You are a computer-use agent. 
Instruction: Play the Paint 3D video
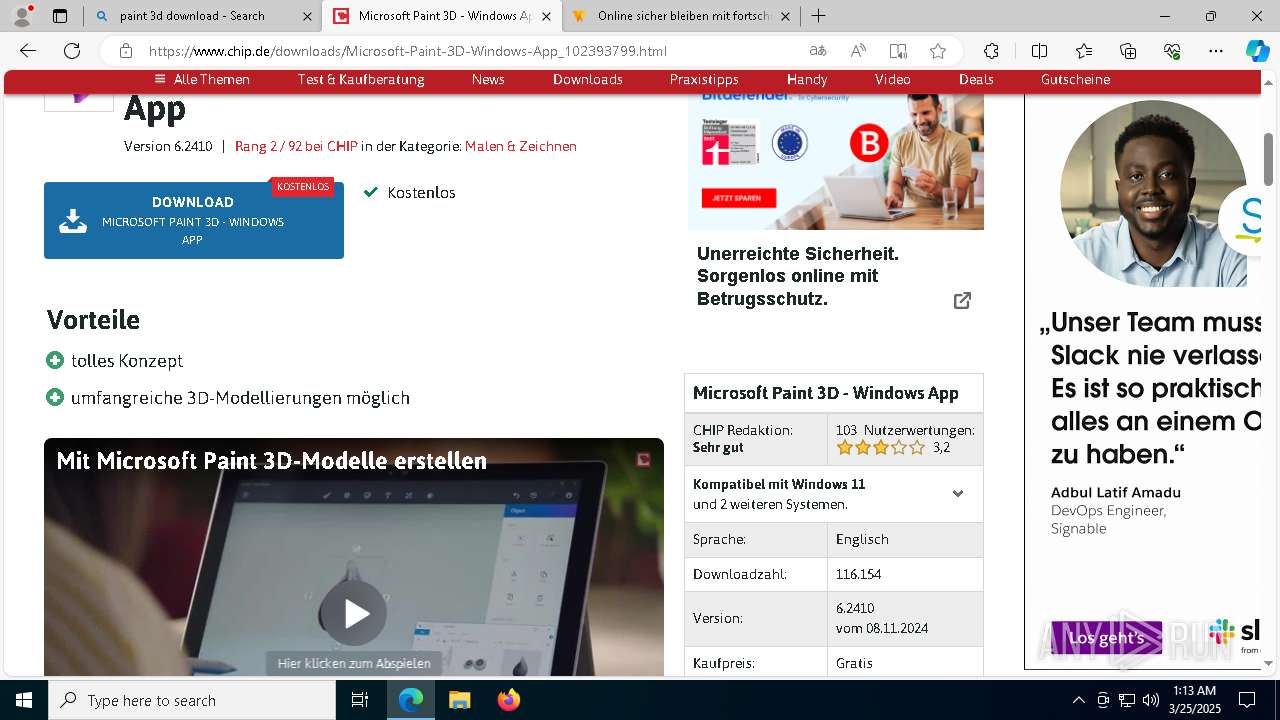354,614
